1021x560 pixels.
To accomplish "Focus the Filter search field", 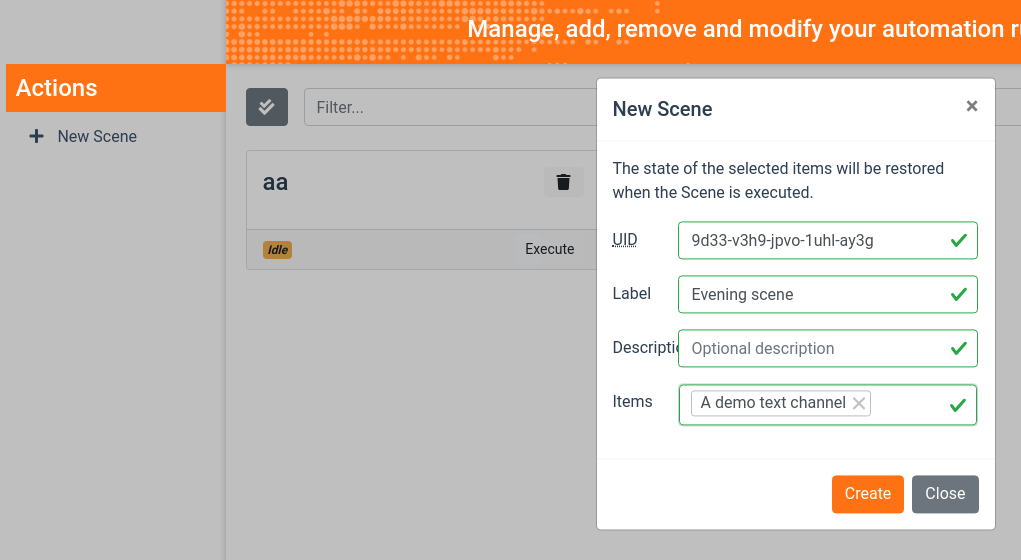I will pos(450,107).
